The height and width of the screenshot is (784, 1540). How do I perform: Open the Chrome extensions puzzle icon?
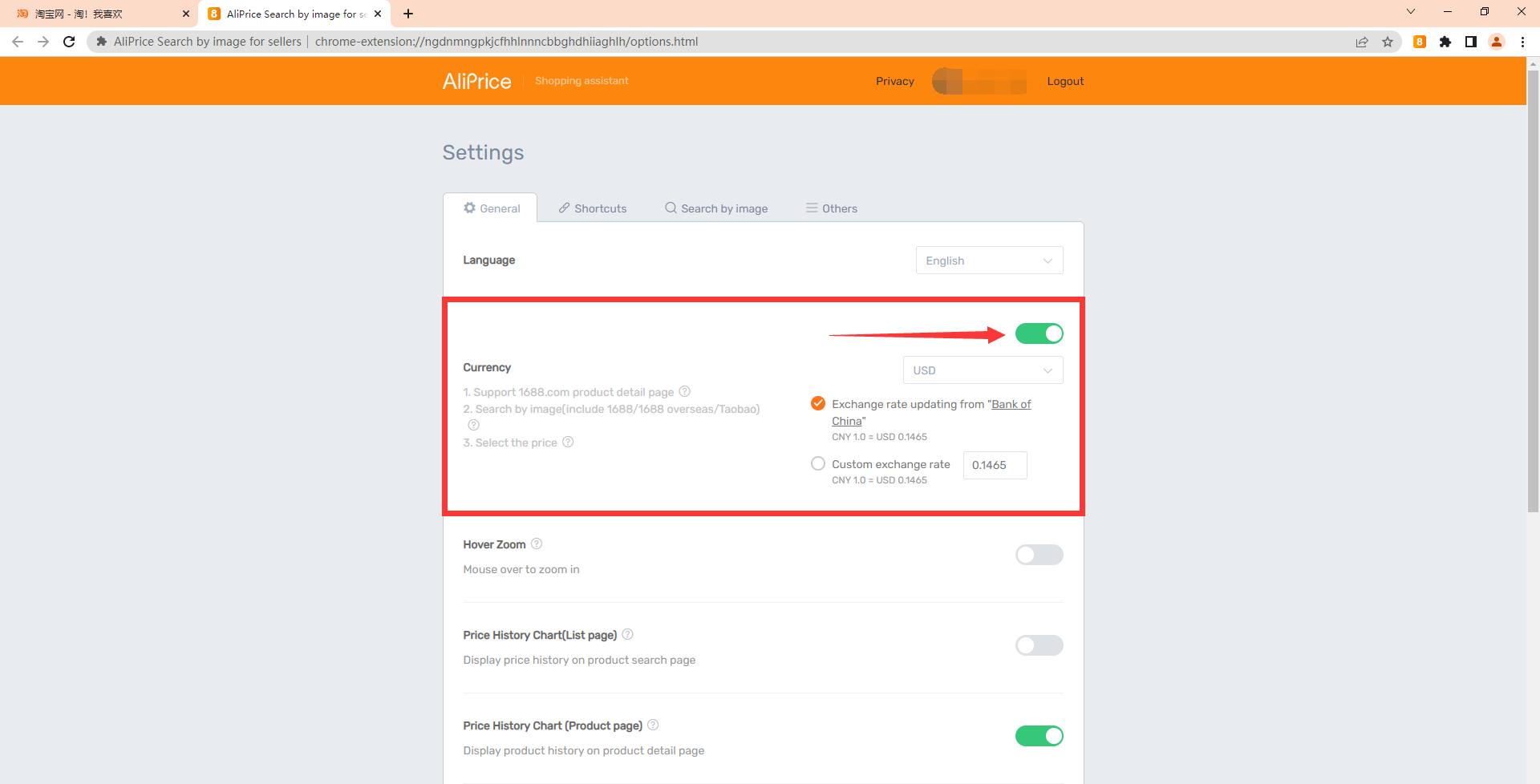point(1445,42)
